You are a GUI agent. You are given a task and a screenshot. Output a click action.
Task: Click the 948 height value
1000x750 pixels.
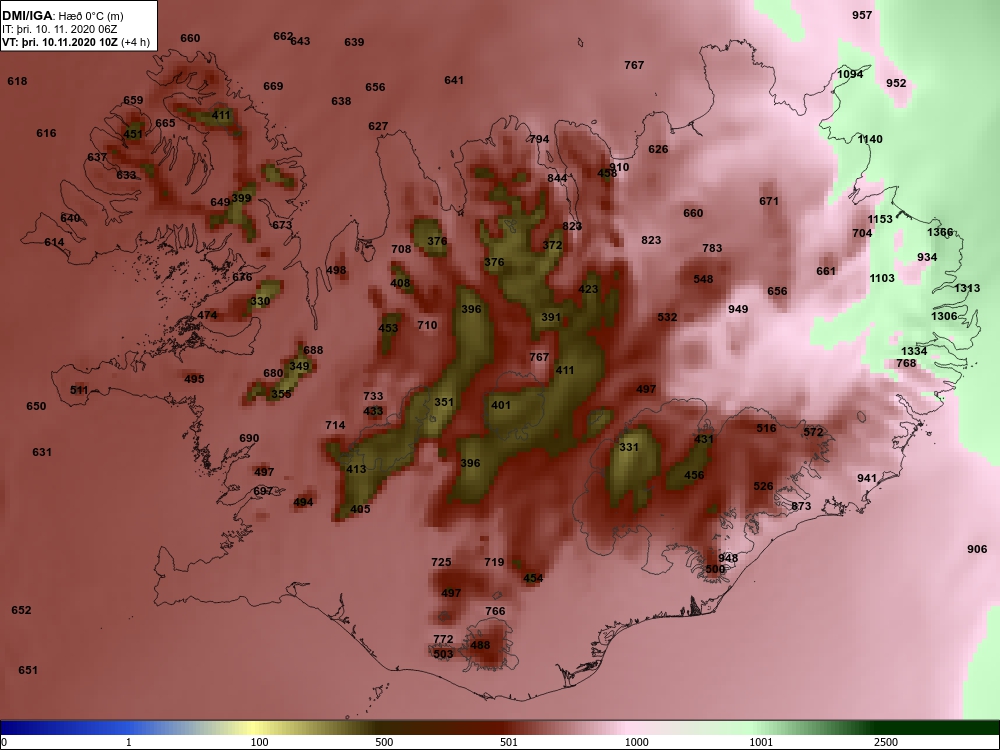(728, 558)
